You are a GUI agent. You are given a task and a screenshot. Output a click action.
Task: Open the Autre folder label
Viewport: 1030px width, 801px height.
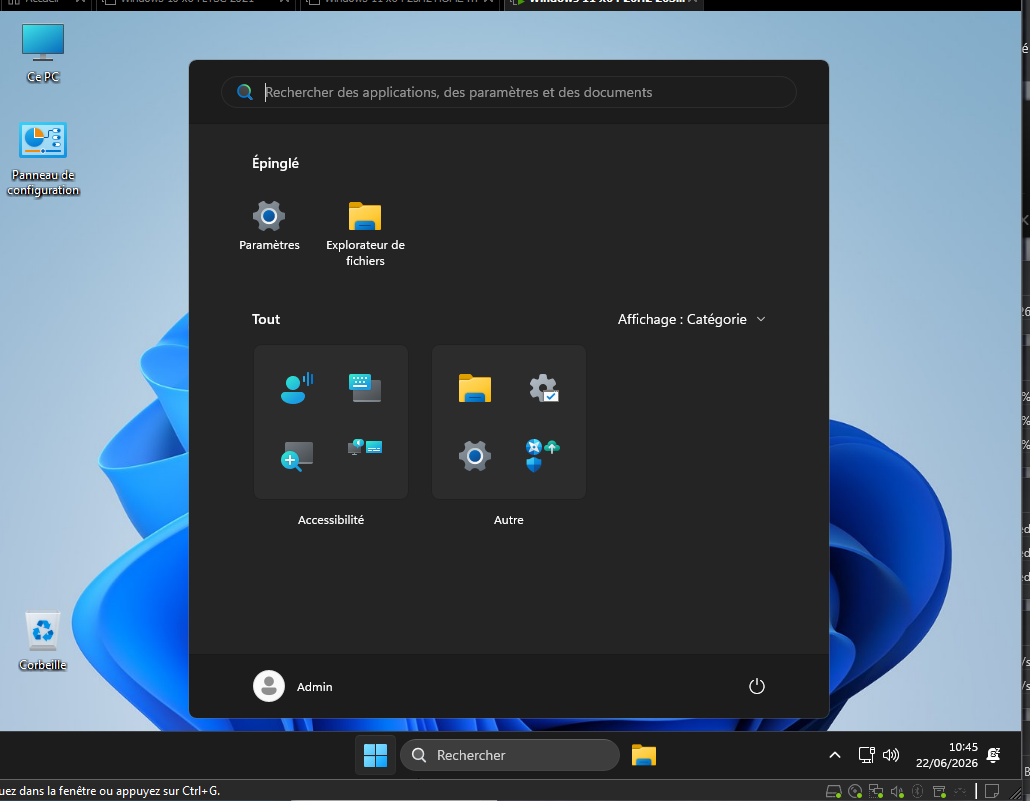508,520
